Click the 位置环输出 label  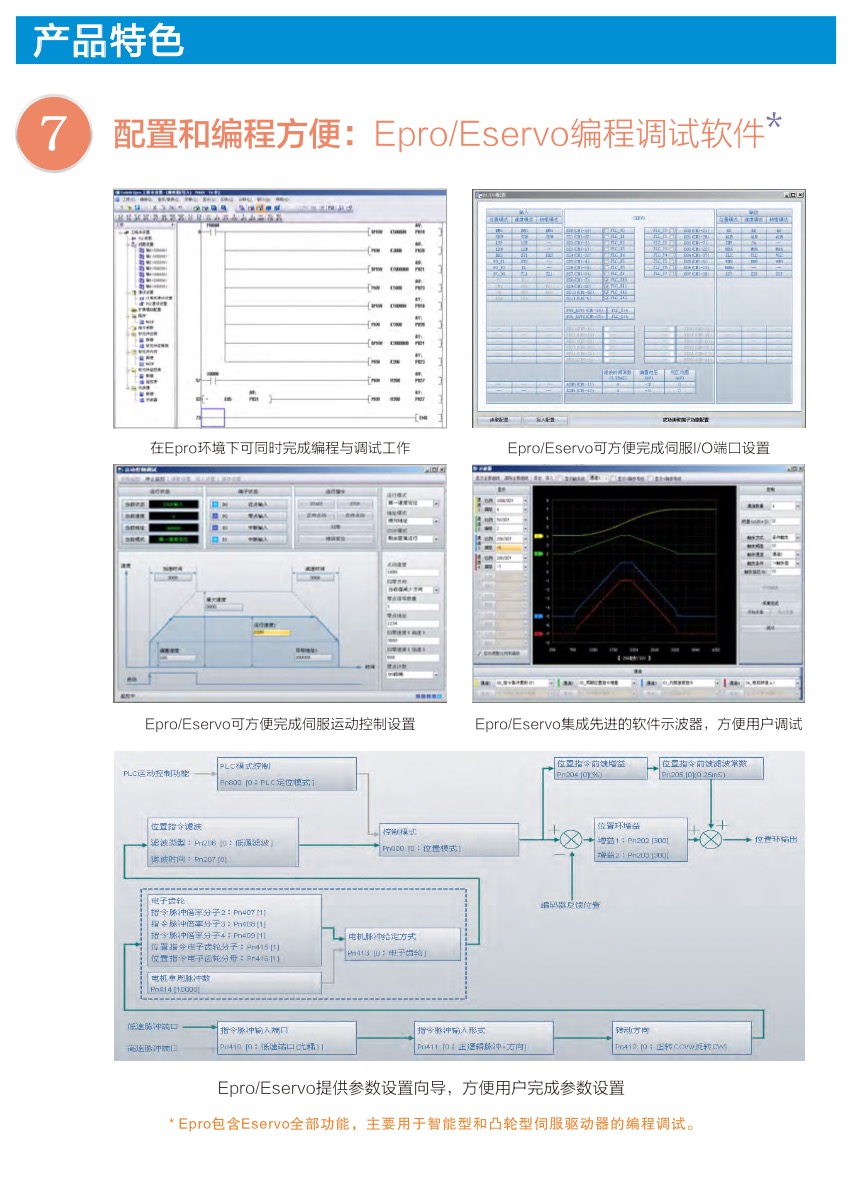776,839
